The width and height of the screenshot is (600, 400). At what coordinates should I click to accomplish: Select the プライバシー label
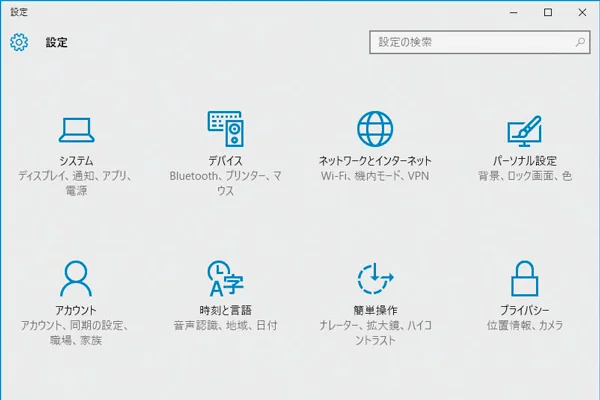click(525, 310)
